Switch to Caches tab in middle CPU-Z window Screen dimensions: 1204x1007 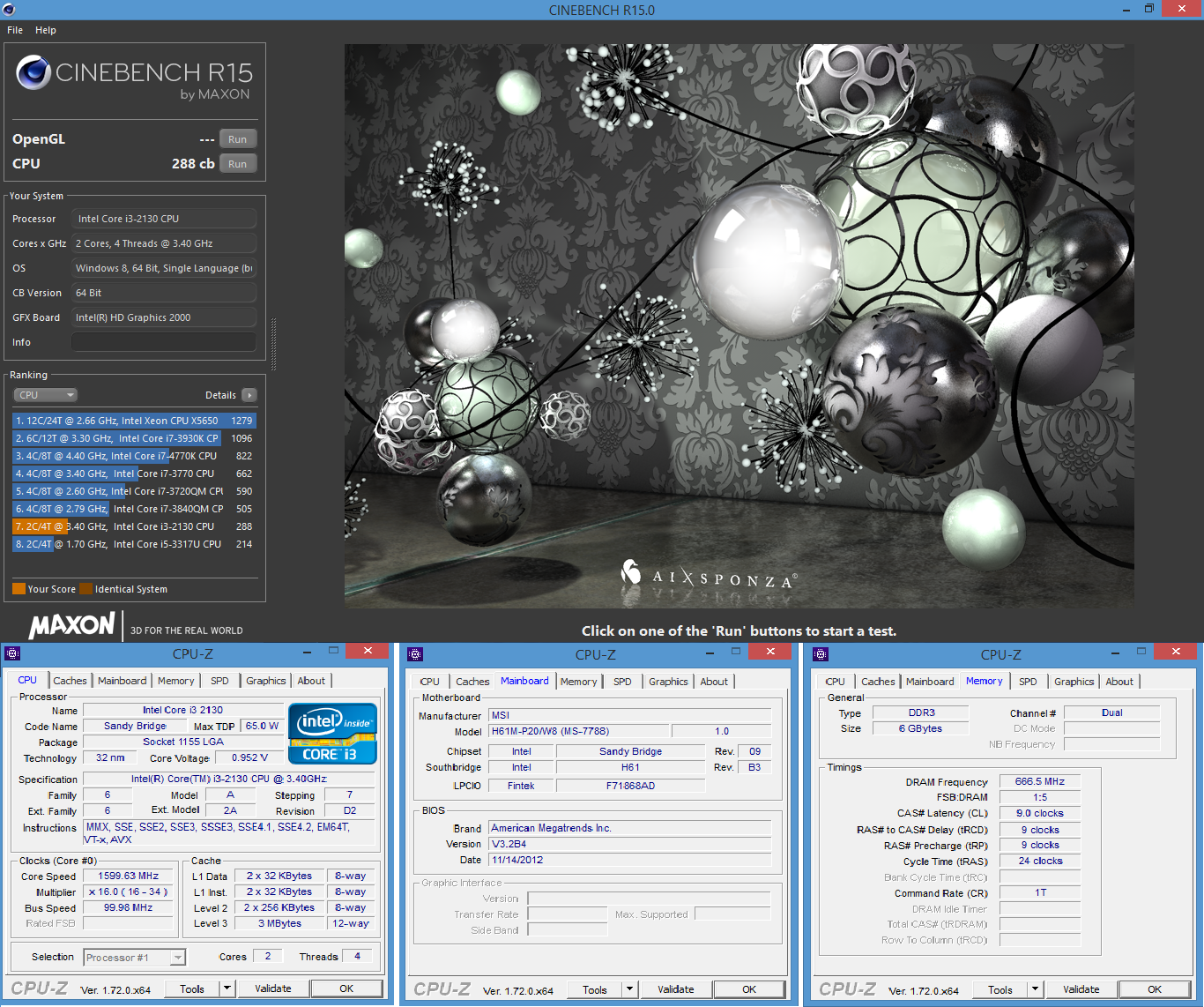point(472,682)
